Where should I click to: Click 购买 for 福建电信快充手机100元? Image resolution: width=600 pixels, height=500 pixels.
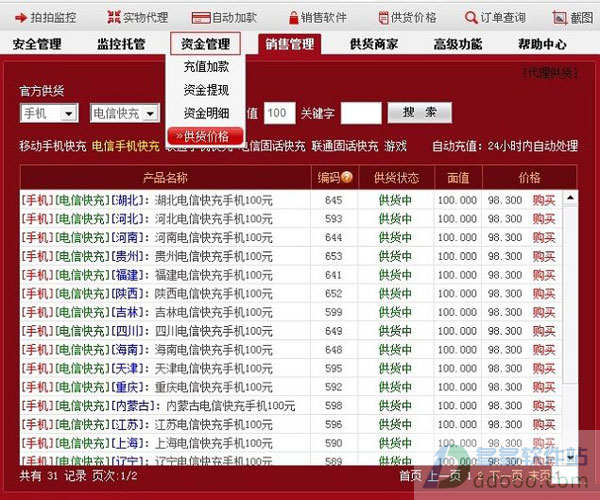click(544, 275)
